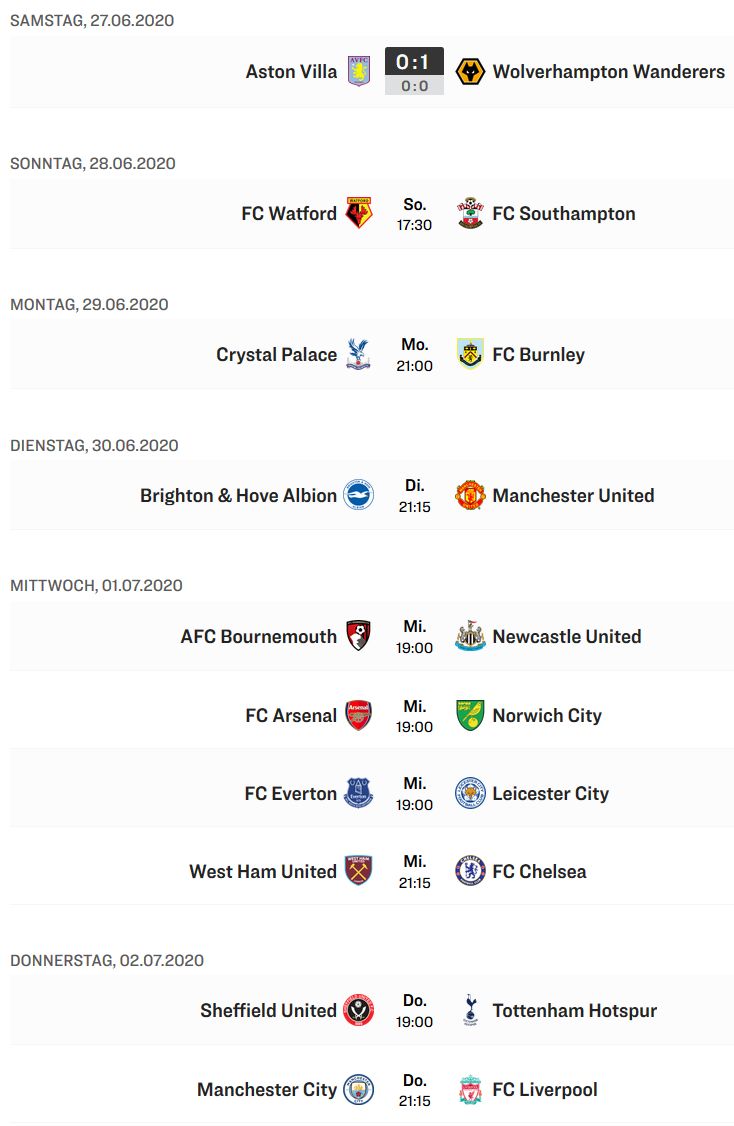734x1126 pixels.
Task: Select the Newcastle United team name
Action: coord(567,636)
